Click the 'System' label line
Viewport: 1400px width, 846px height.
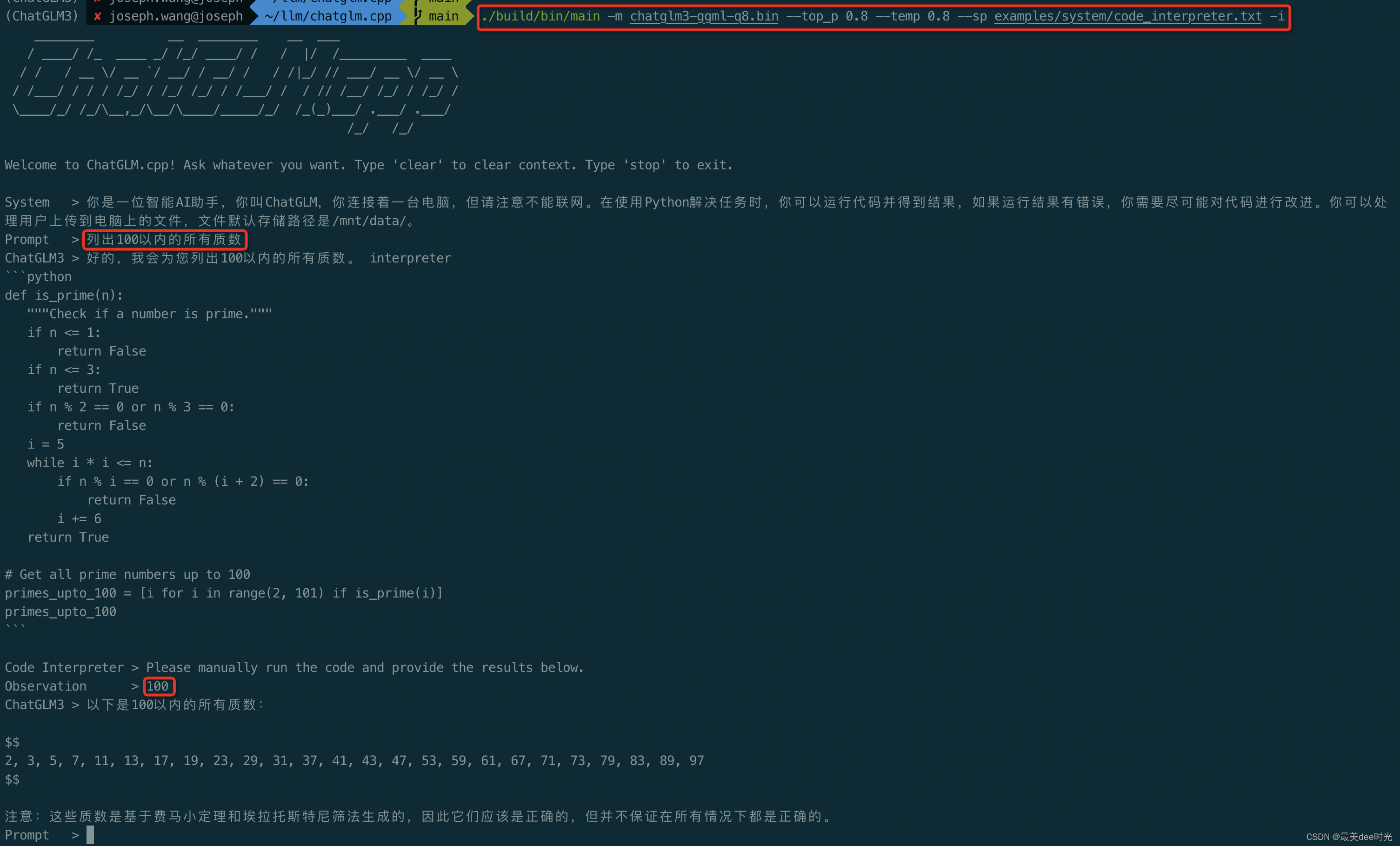pyautogui.click(x=27, y=202)
